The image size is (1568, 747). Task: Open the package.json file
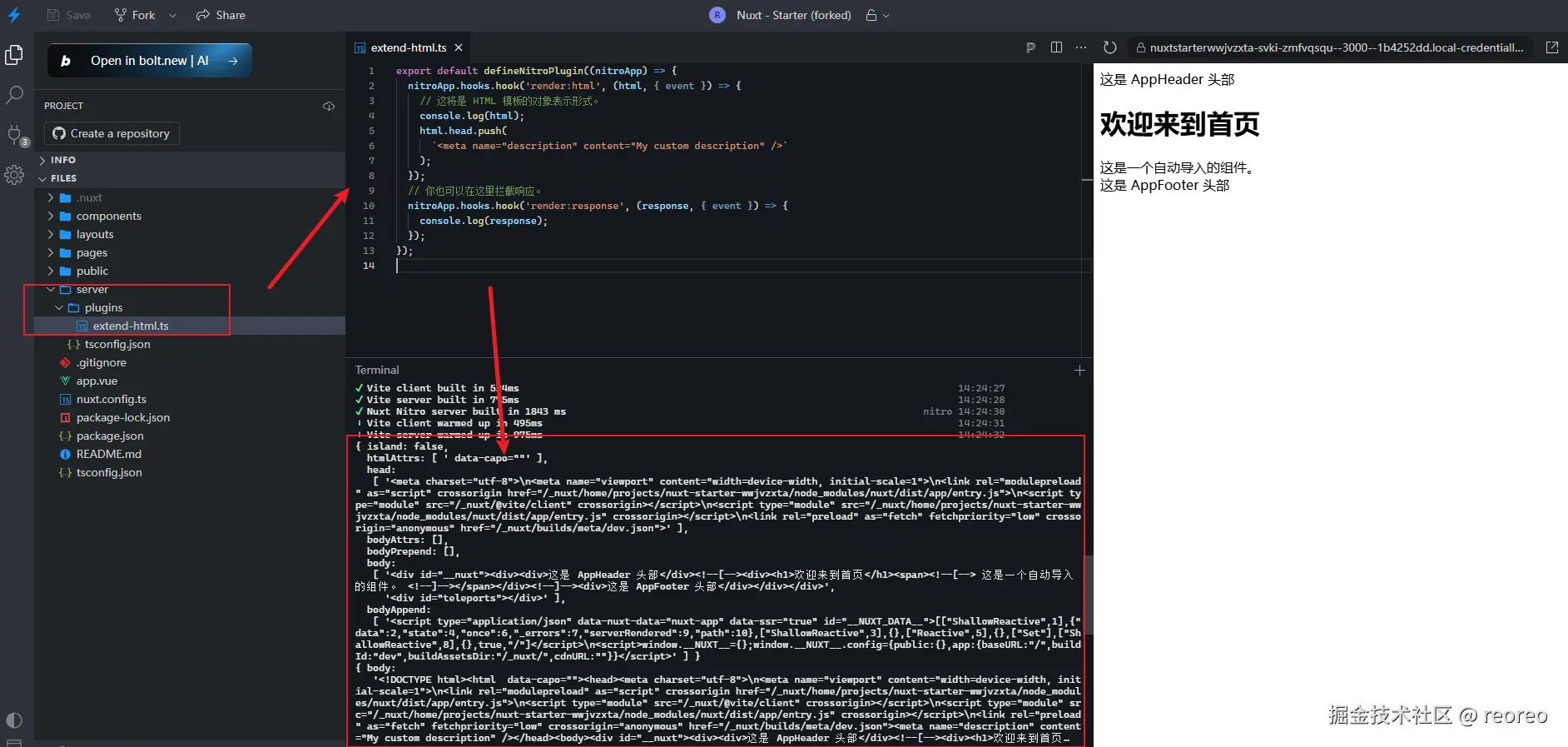(x=190, y=436)
